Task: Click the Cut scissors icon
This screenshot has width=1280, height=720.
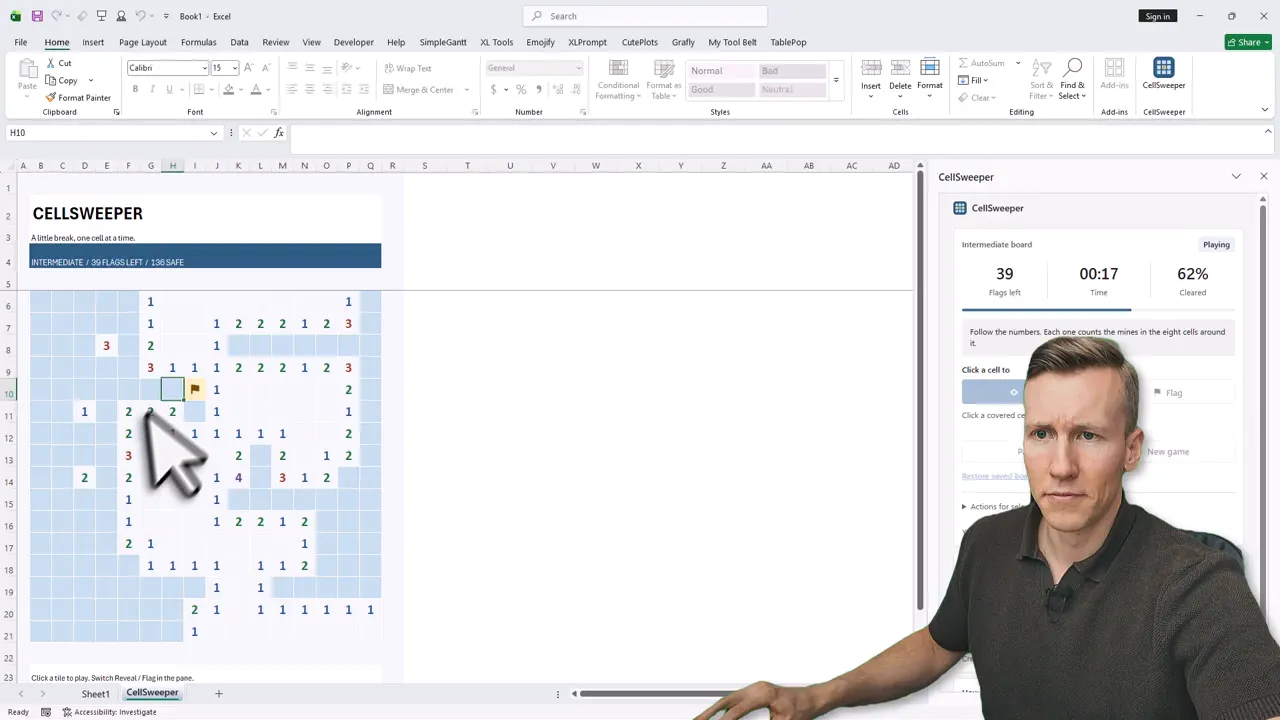Action: point(51,63)
